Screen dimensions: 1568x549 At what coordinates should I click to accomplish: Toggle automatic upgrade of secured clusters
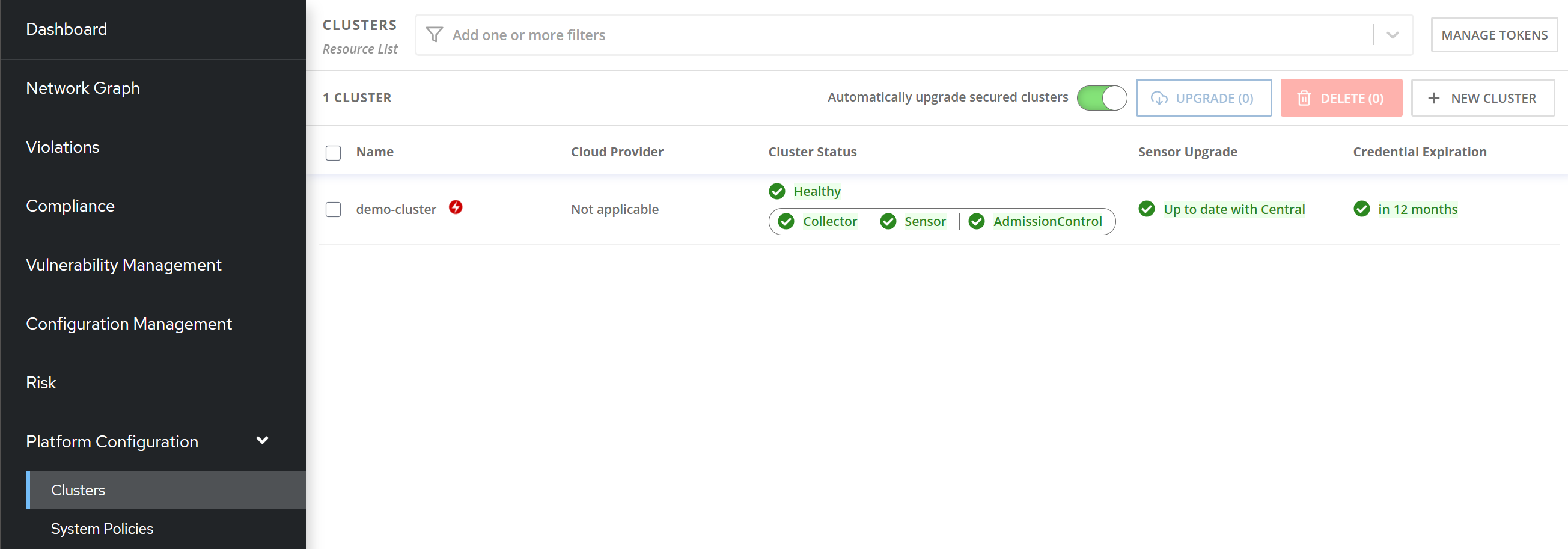point(1101,98)
